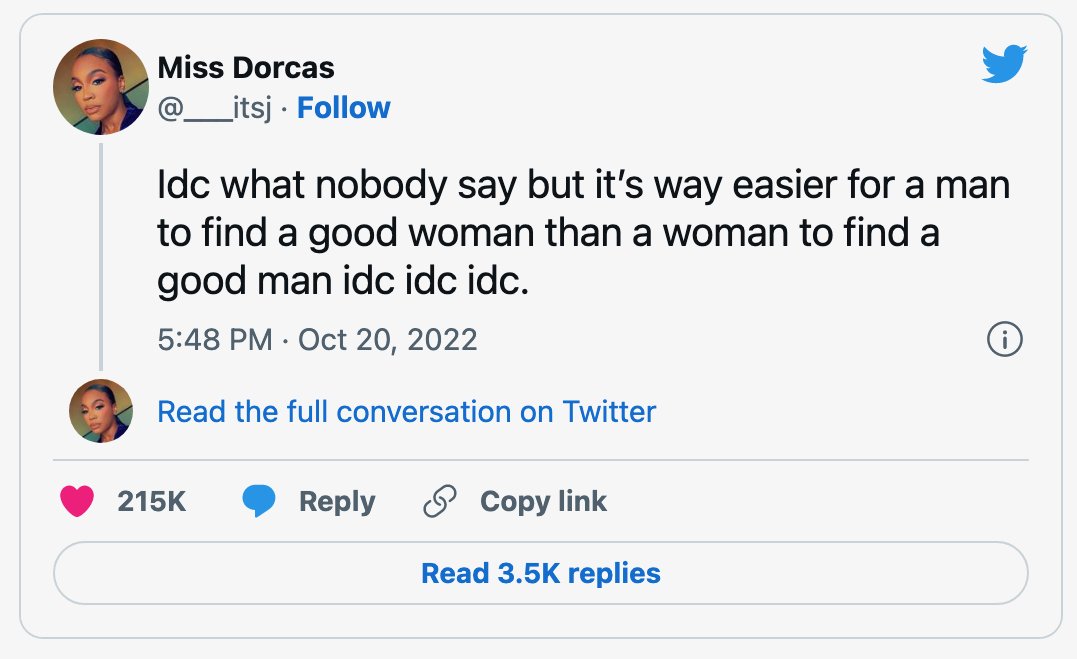Click the small avatar beside conversation link
This screenshot has height=659, width=1077.
click(x=101, y=411)
